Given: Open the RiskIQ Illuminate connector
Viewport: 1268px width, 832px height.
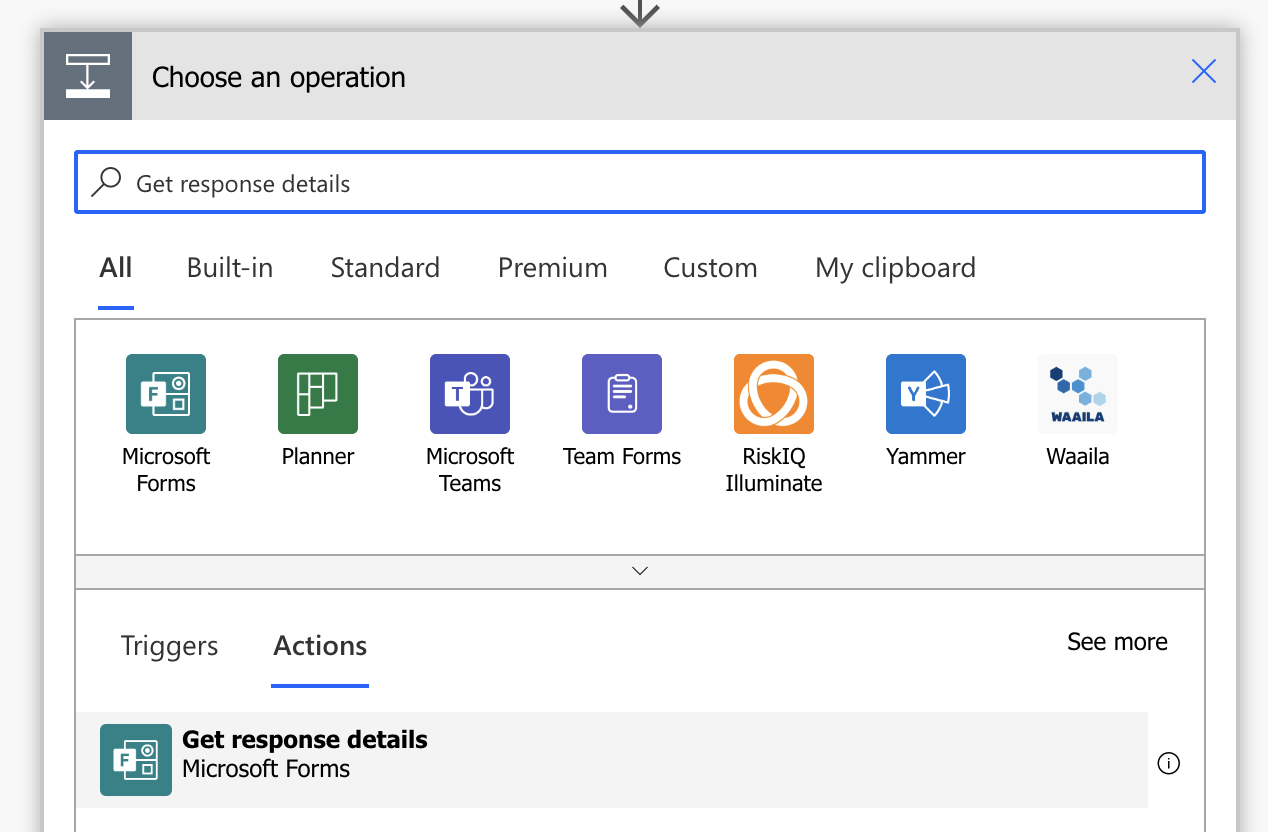Looking at the screenshot, I should [774, 394].
